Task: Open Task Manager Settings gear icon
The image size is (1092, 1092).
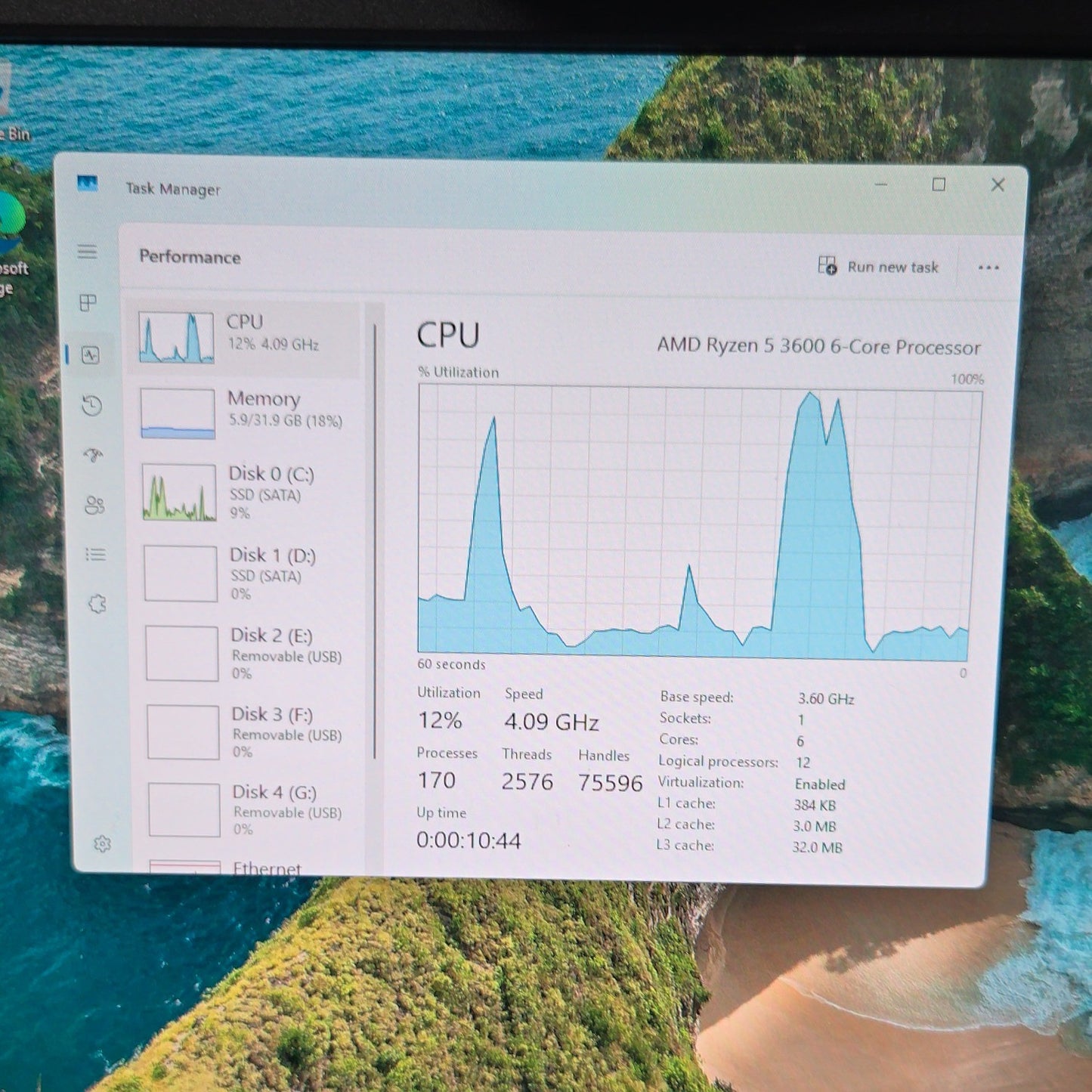Action: [102, 844]
